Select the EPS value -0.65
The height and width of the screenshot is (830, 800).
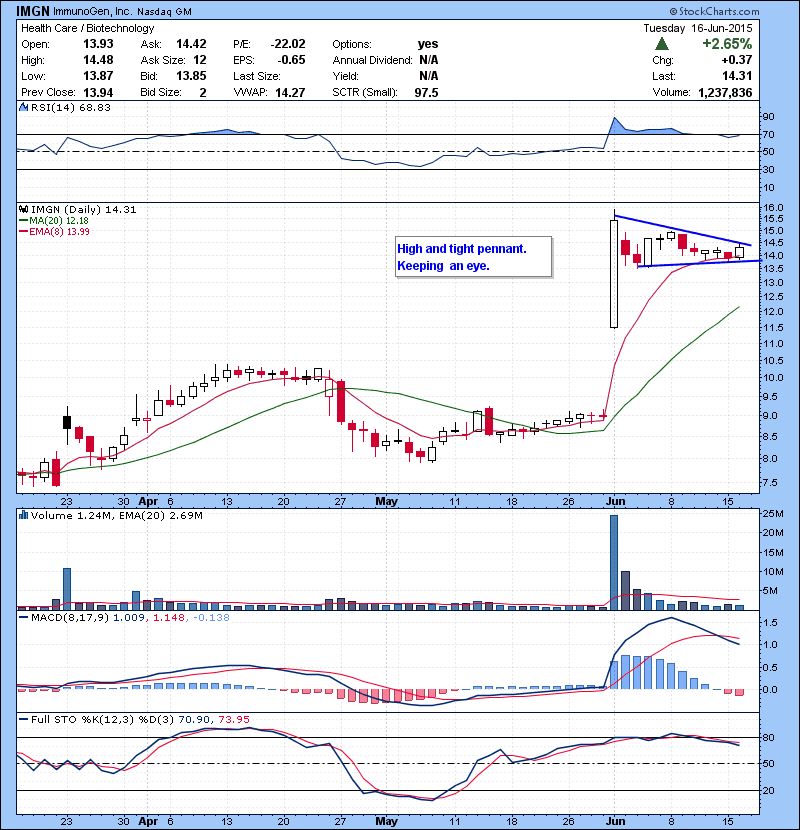click(x=291, y=60)
